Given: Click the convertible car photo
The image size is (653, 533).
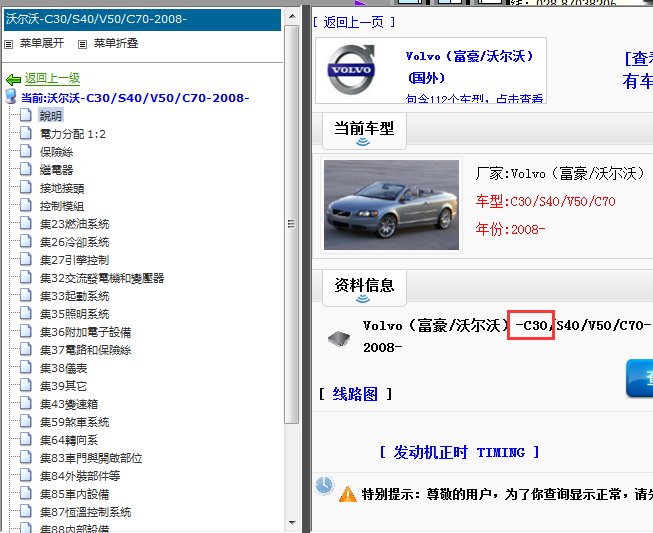Looking at the screenshot, I should click(391, 205).
